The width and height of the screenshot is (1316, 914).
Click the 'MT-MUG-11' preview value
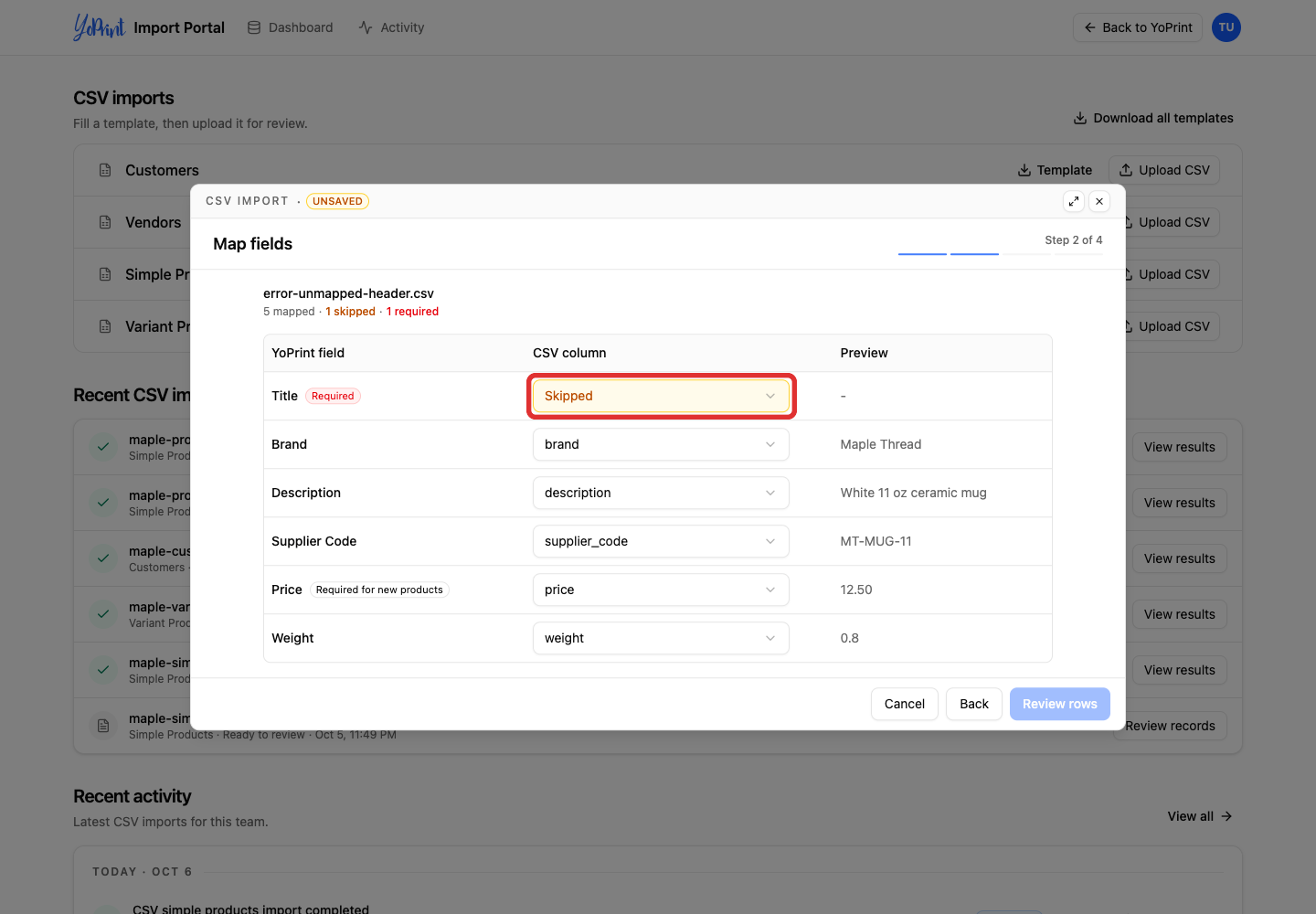[876, 541]
